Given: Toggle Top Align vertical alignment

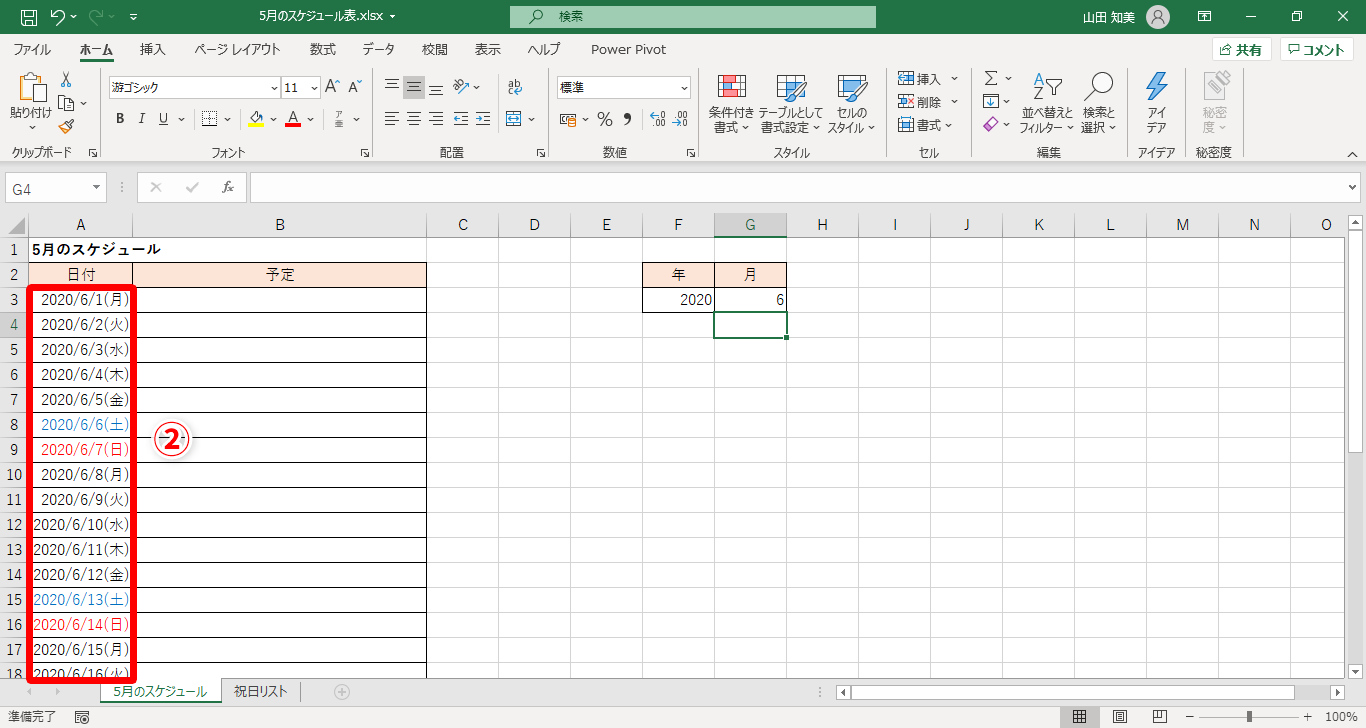Looking at the screenshot, I should (x=392, y=87).
